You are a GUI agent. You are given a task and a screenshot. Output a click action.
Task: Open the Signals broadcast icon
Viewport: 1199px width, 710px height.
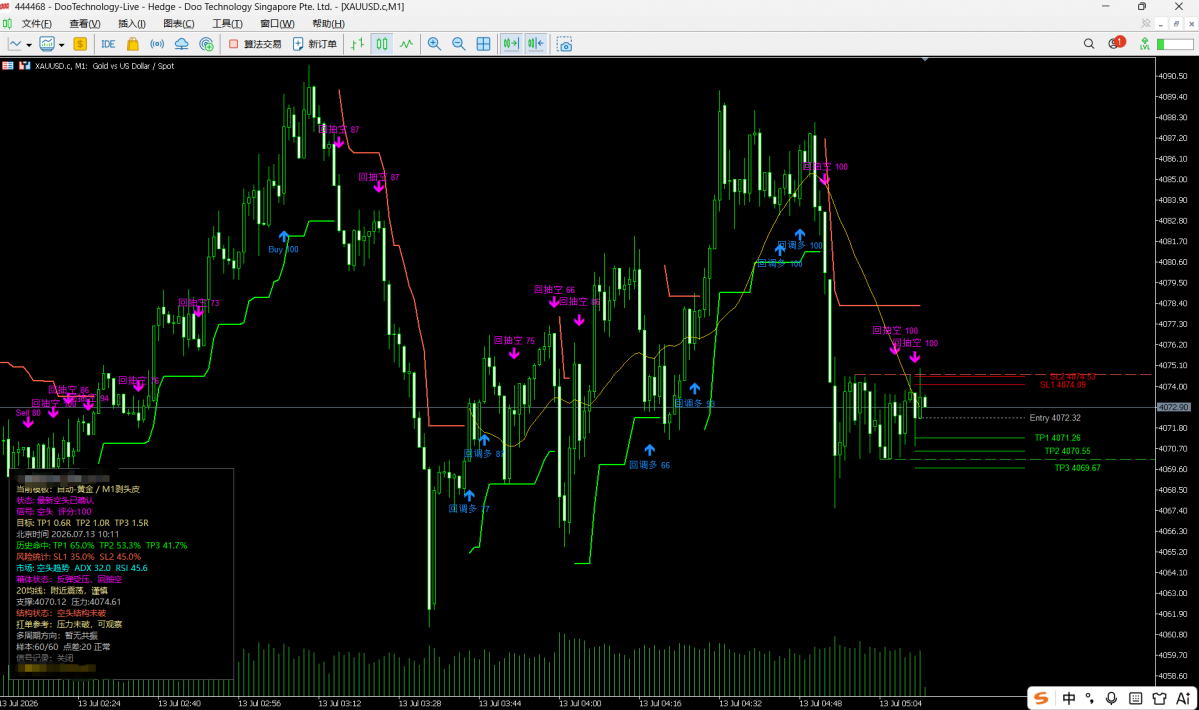157,44
